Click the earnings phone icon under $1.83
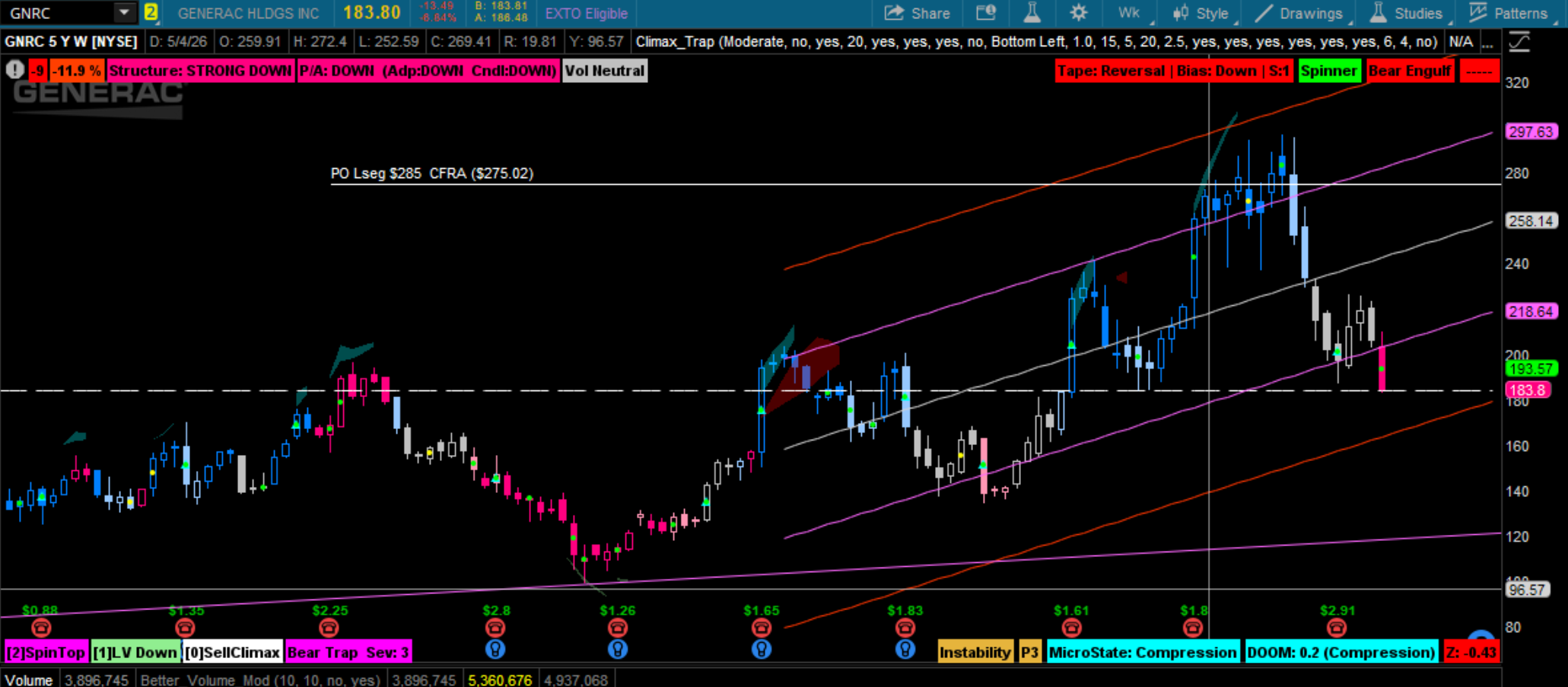The image size is (1568, 687). tap(905, 628)
